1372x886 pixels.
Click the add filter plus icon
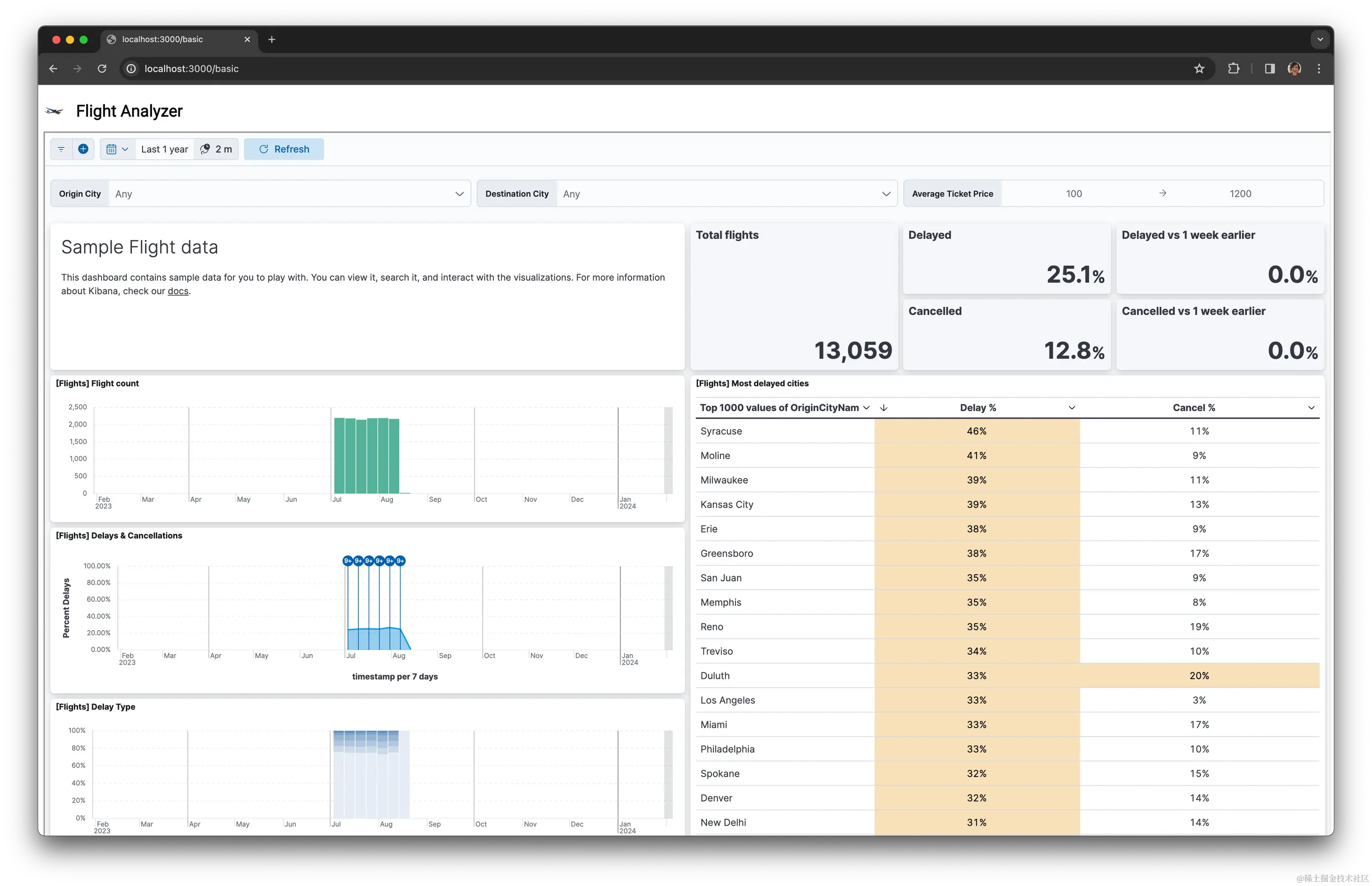point(83,149)
